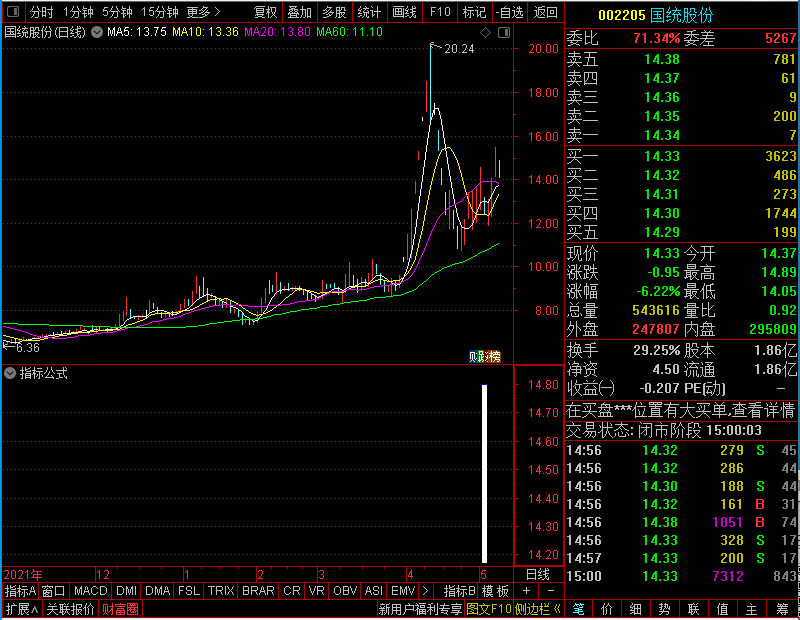Select the MACD indicator tab
This screenshot has width=800, height=620.
coord(90,591)
